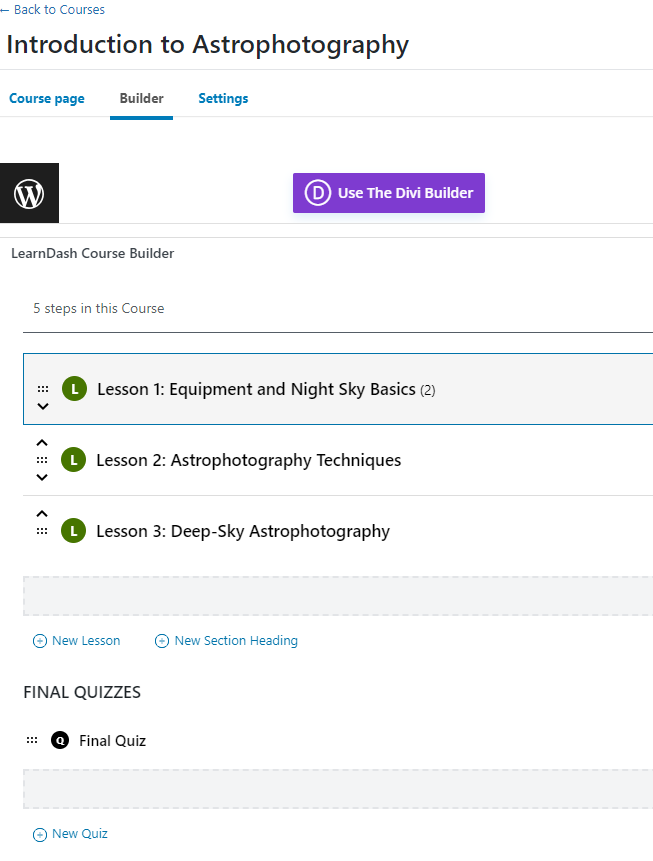Screen dimensions: 653x861
Task: Move Lesson 1 down with its chevron
Action: [x=43, y=406]
